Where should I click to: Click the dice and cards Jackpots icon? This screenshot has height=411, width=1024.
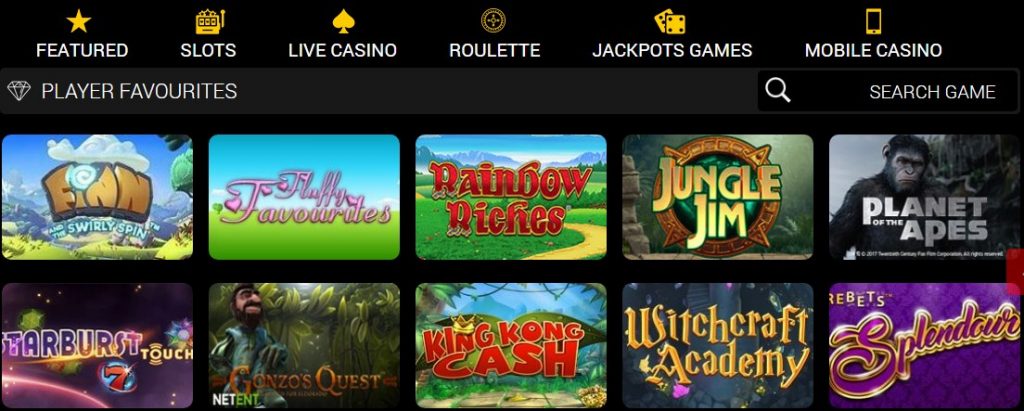670,21
